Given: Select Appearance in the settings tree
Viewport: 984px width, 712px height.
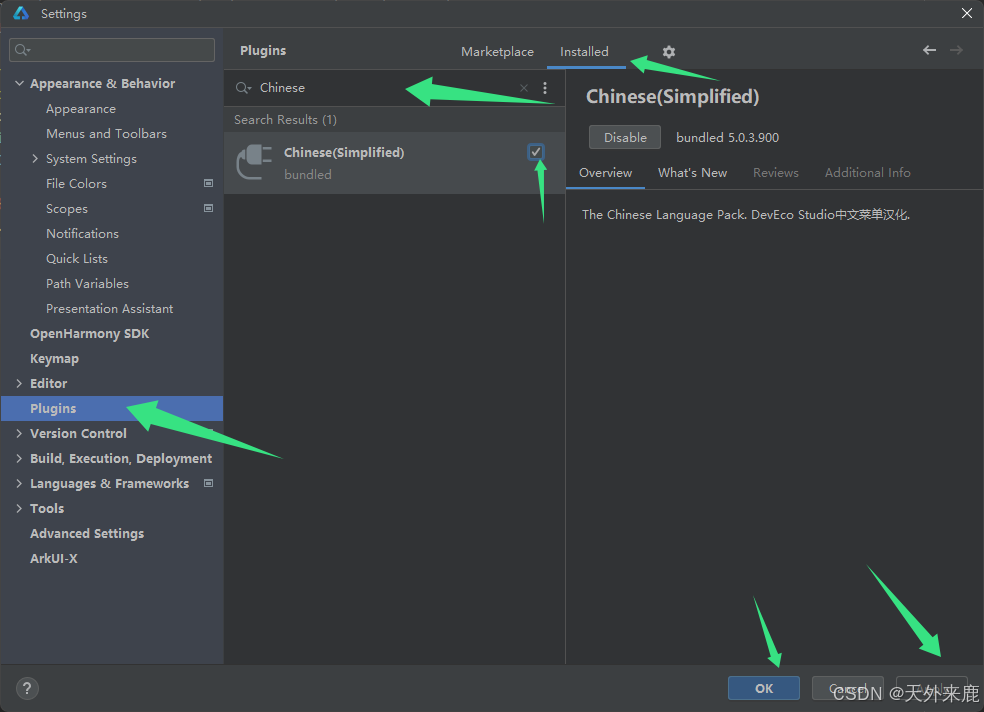Looking at the screenshot, I should point(81,109).
